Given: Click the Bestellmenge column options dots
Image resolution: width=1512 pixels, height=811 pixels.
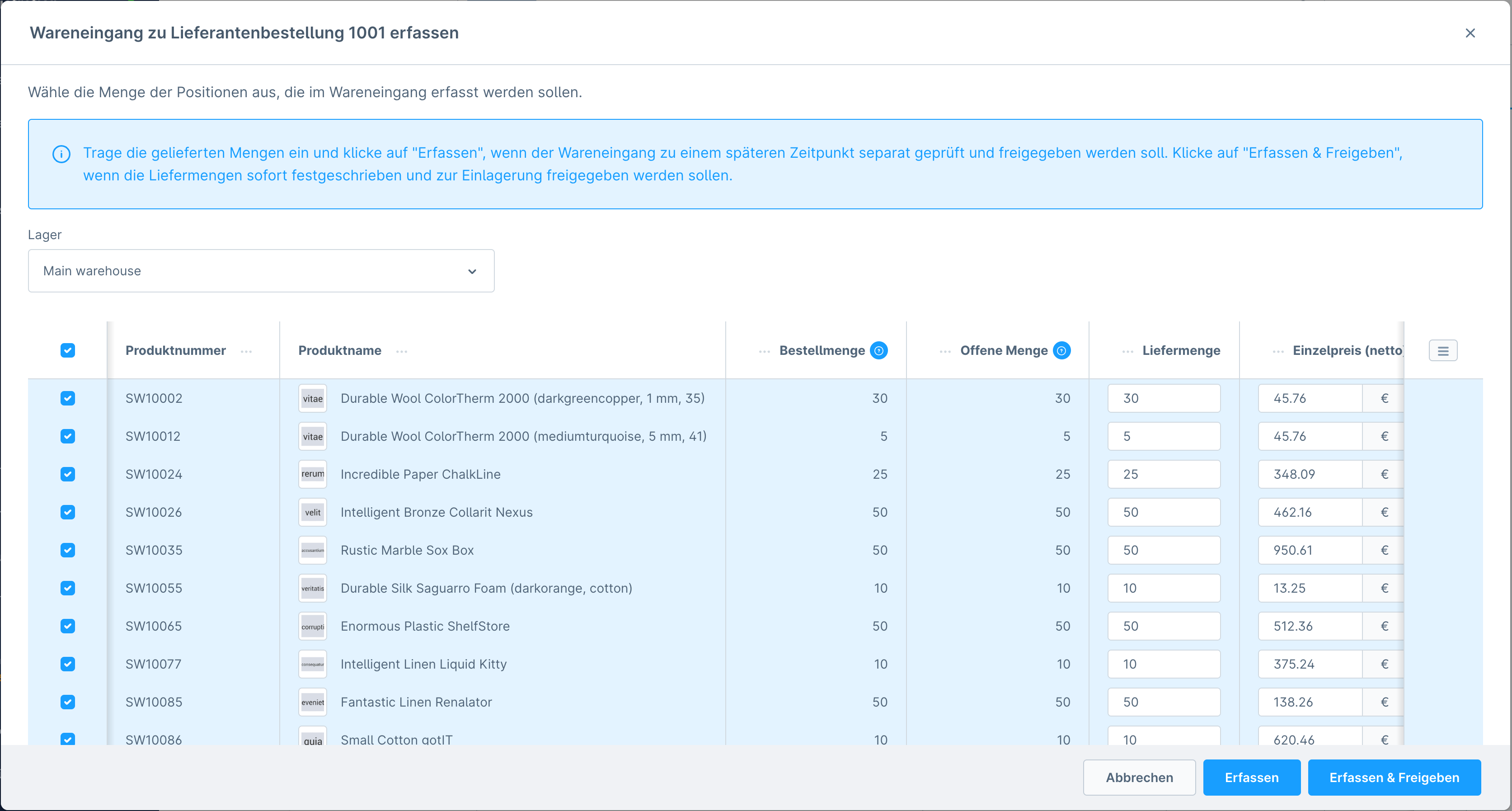Looking at the screenshot, I should [x=764, y=351].
